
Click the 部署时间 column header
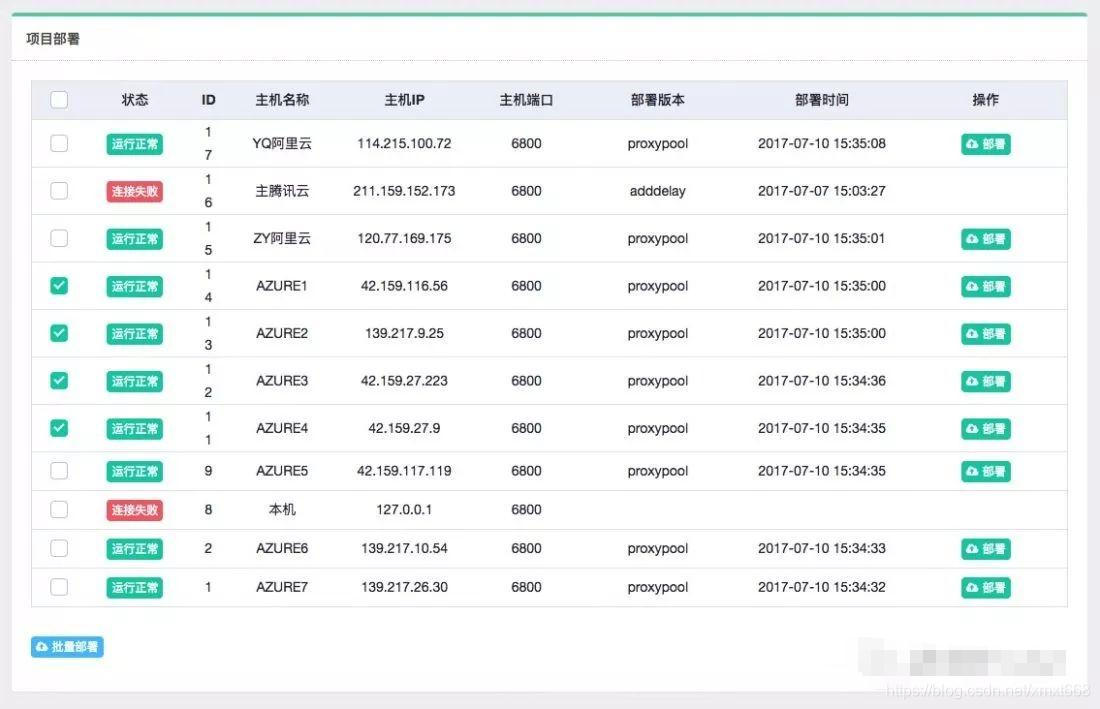tap(821, 100)
